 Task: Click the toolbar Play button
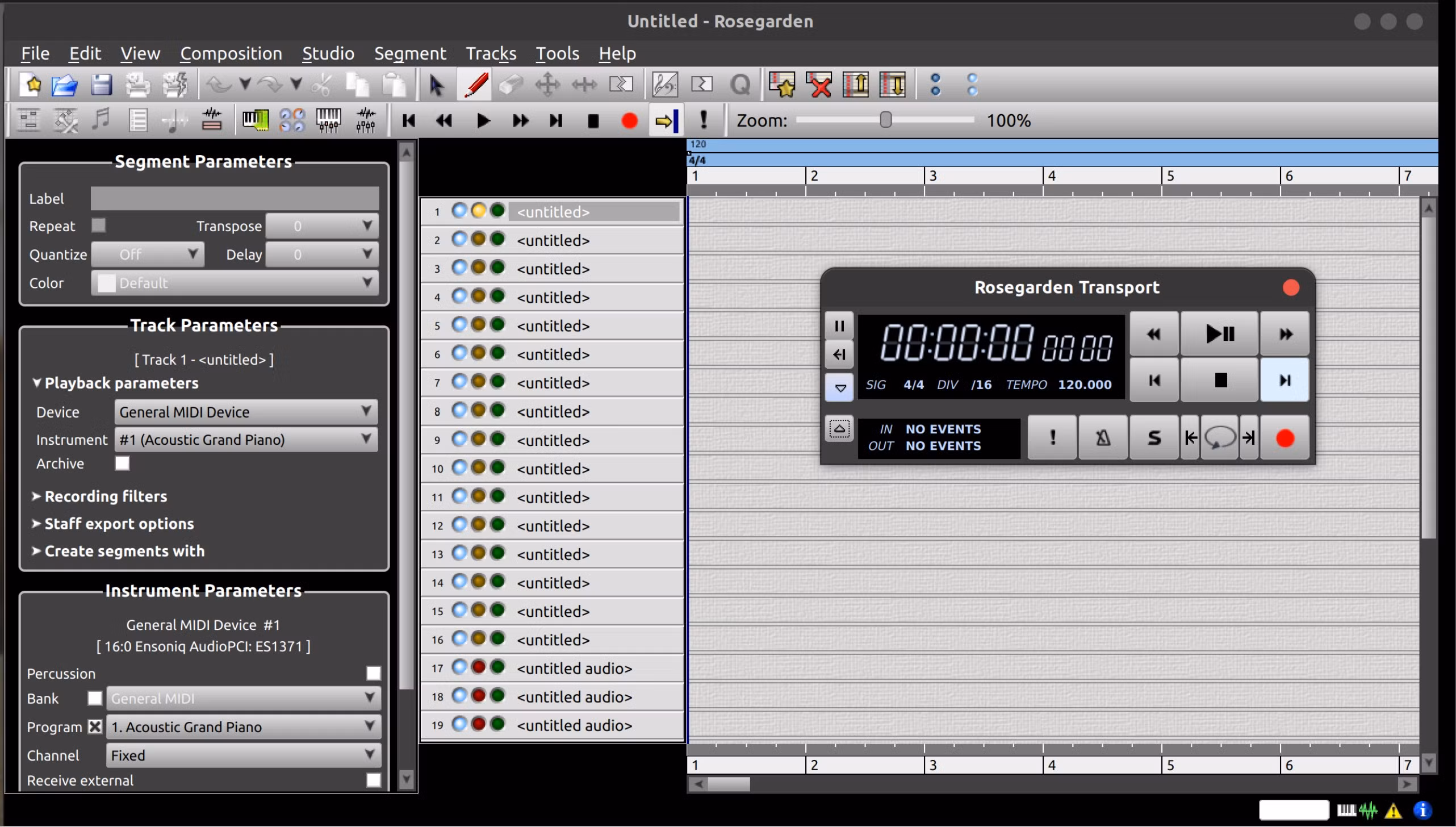pyautogui.click(x=483, y=120)
